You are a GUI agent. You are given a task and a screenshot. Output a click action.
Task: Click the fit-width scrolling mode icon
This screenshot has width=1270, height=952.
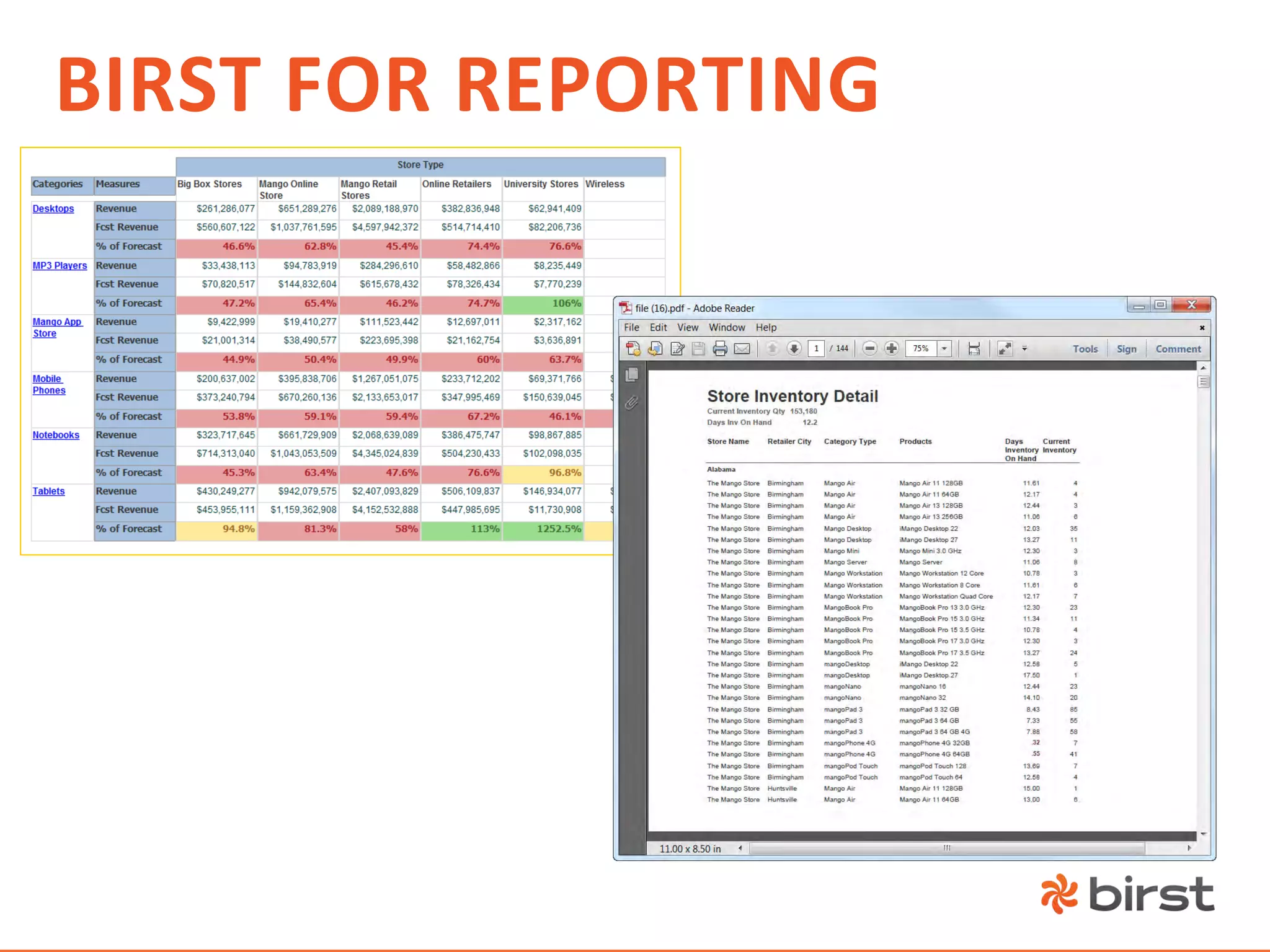974,349
